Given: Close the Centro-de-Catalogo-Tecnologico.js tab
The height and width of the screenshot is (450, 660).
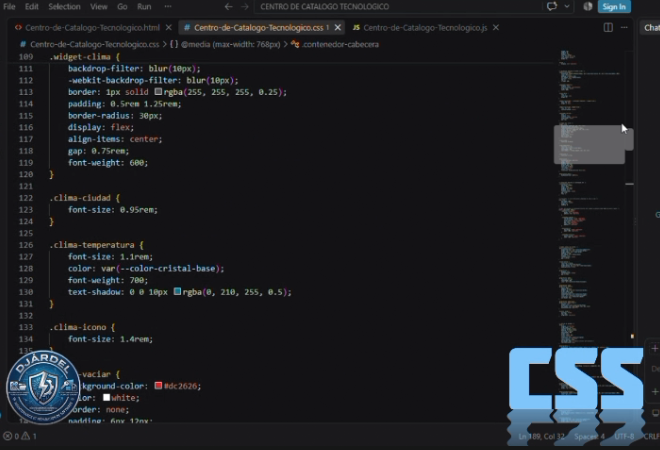Looking at the screenshot, I should pos(496,28).
